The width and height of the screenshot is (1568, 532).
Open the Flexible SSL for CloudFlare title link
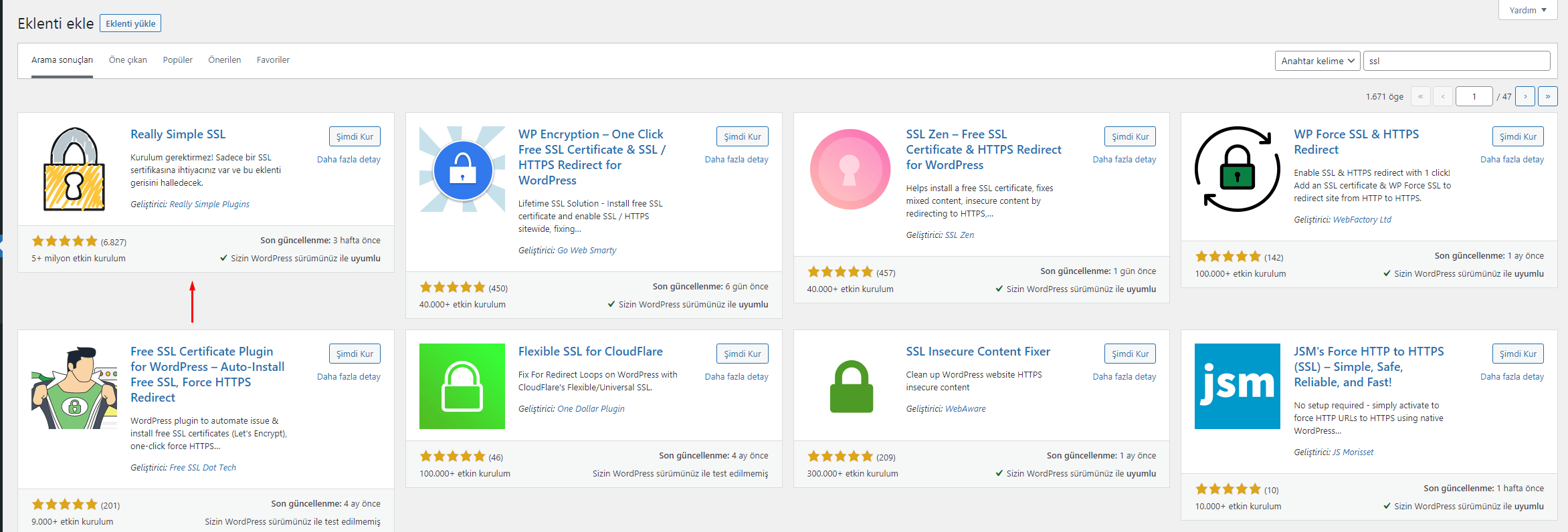tap(591, 352)
